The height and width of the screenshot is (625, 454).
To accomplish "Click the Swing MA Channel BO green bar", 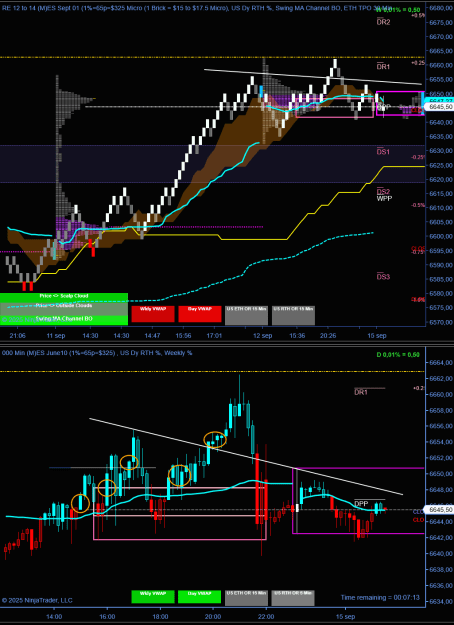I will [64, 320].
